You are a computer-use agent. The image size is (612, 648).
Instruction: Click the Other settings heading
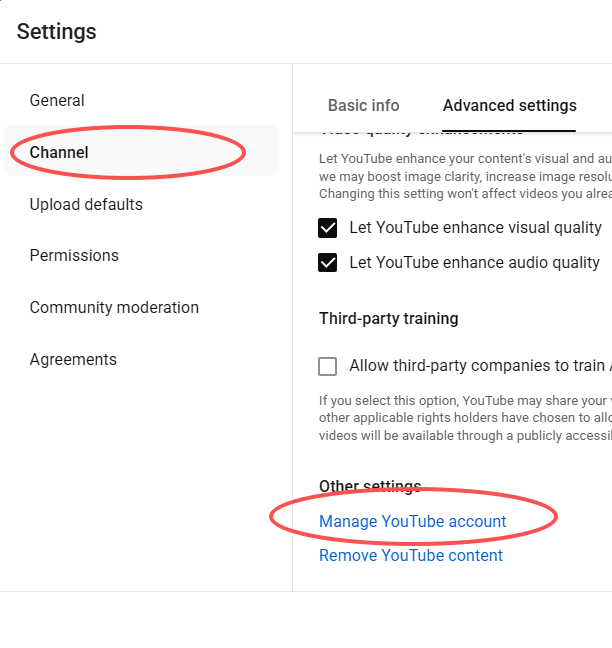coord(370,487)
